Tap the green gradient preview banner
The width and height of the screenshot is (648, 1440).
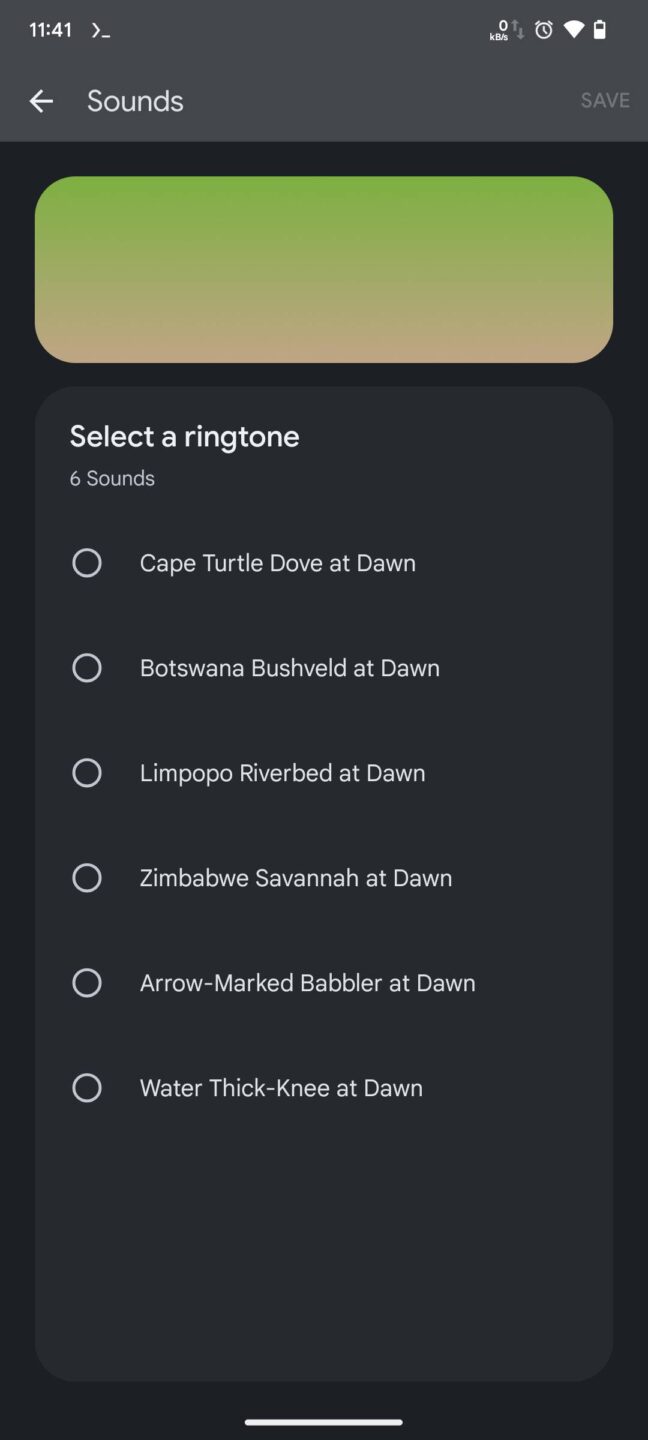tap(324, 269)
